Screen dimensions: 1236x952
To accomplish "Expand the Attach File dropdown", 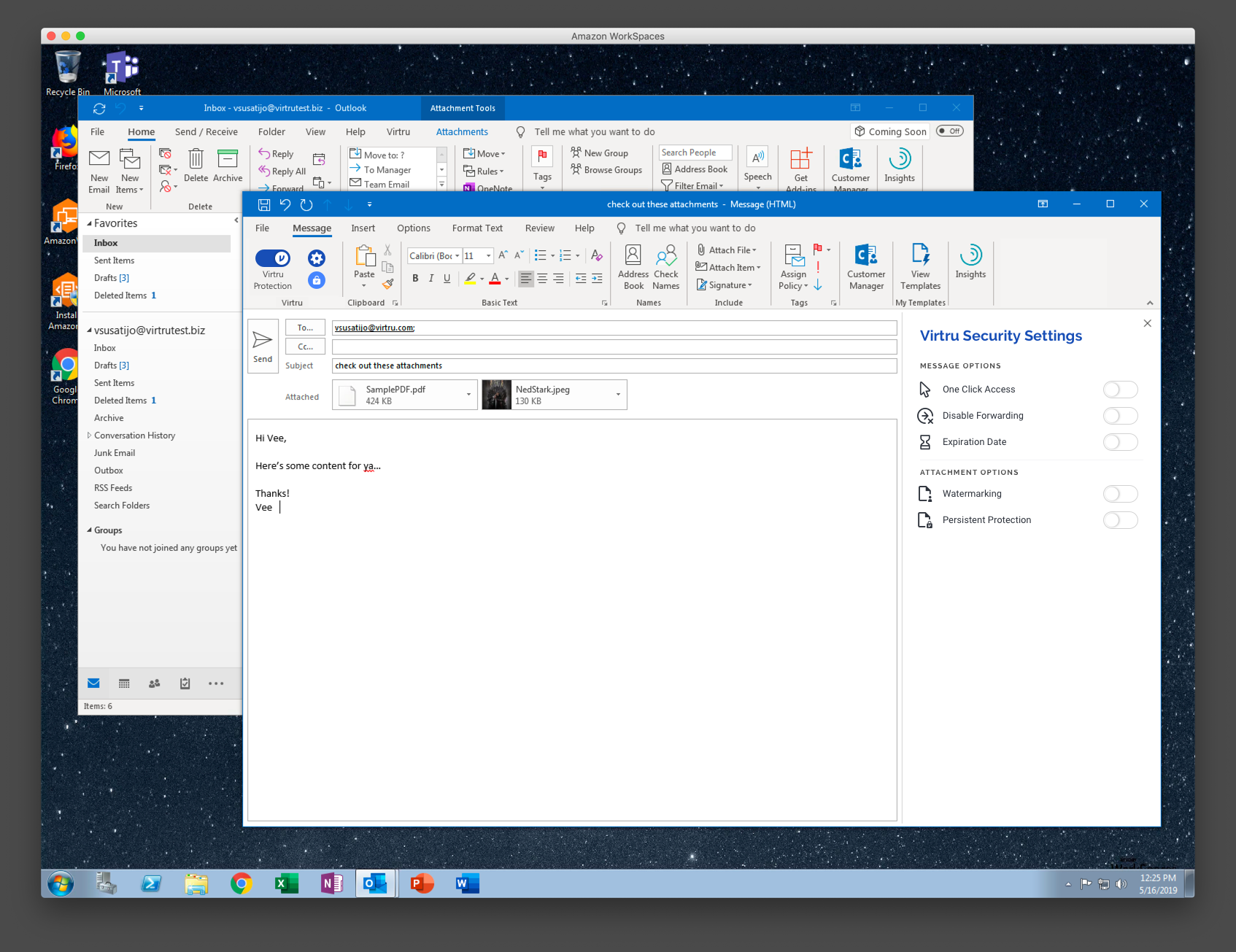I will click(x=754, y=250).
